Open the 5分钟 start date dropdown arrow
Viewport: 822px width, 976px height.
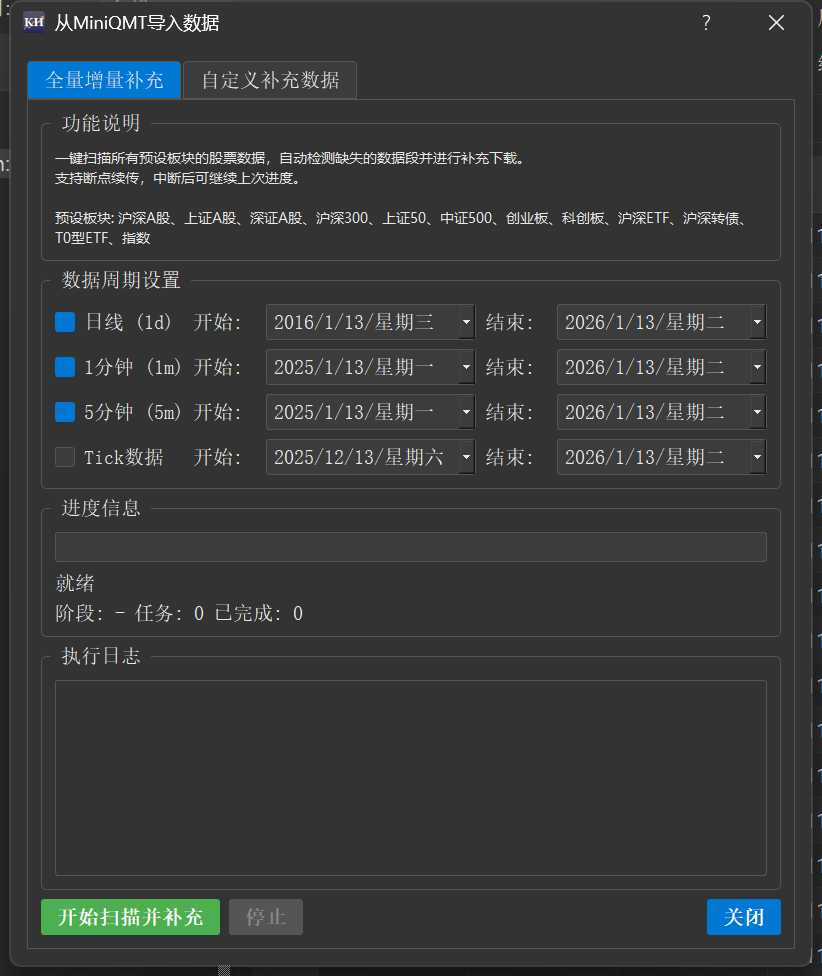tap(466, 412)
